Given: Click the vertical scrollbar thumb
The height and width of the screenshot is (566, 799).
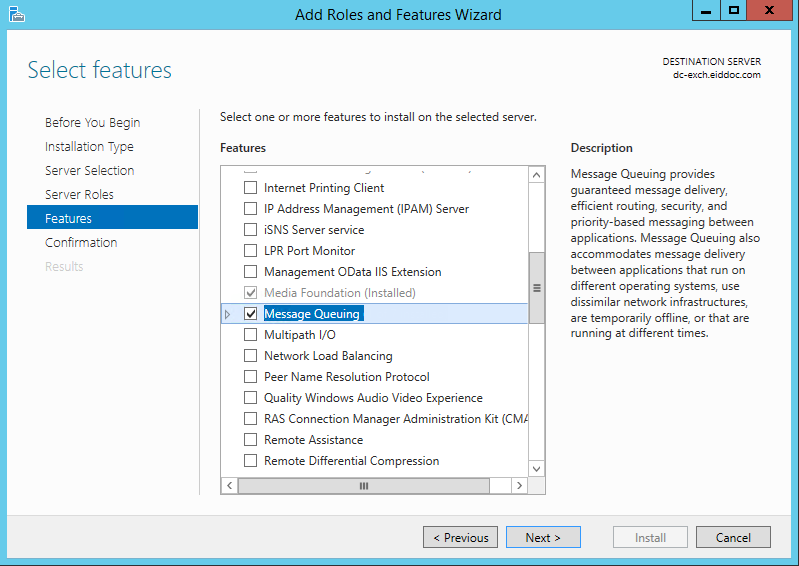Looking at the screenshot, I should (536, 287).
